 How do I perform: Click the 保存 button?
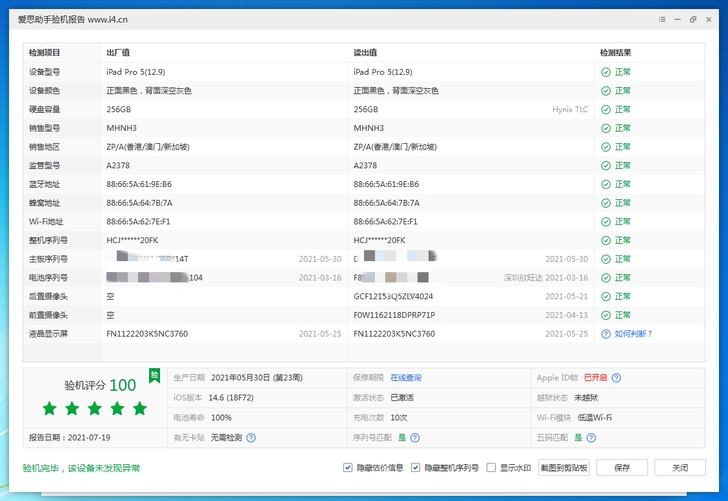[622, 468]
